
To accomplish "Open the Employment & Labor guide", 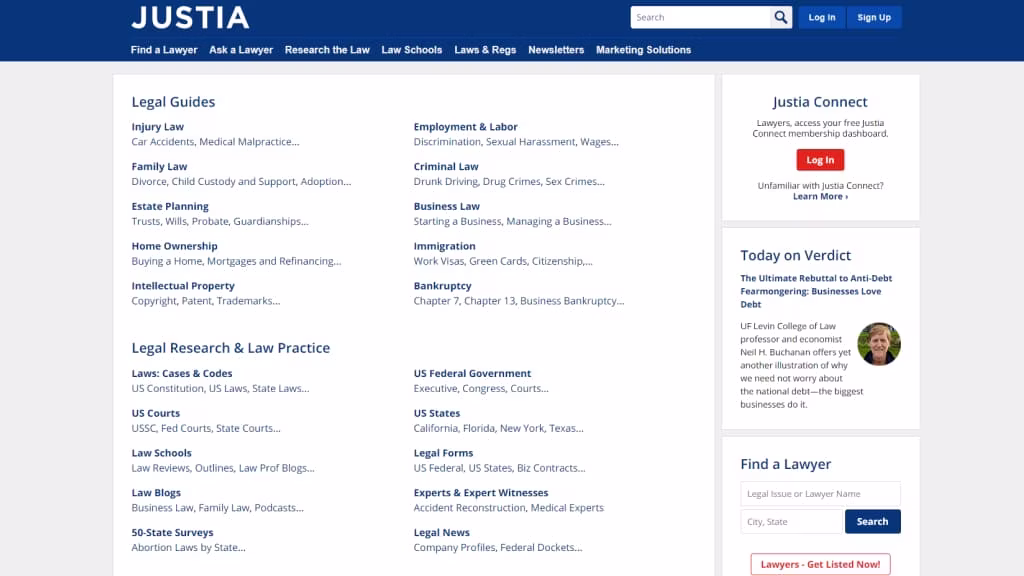I will 466,127.
